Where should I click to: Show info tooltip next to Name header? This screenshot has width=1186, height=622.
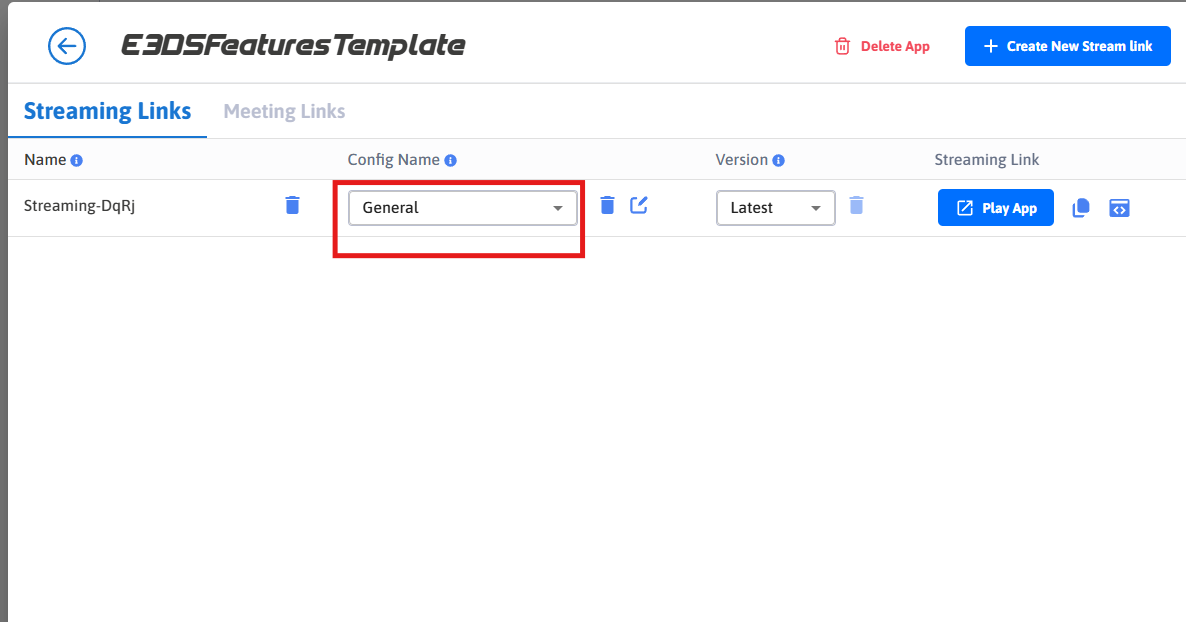point(76,160)
